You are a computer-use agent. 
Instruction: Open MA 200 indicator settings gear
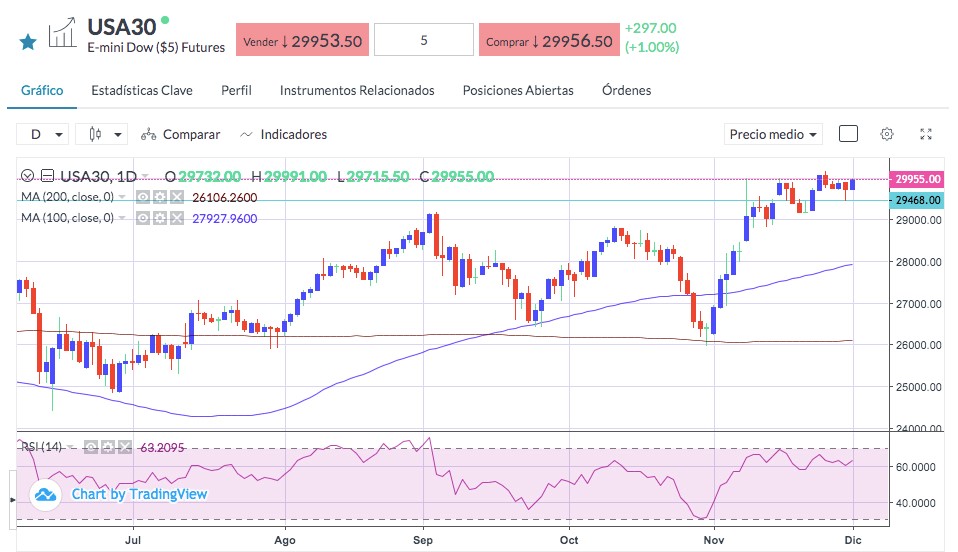[159, 197]
